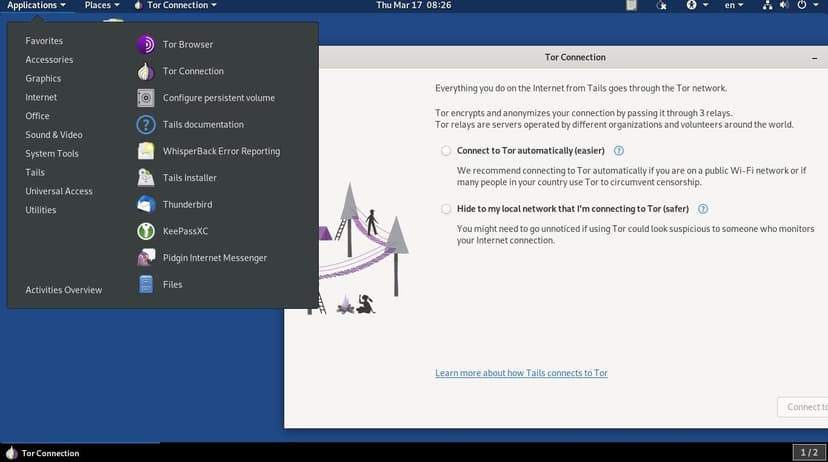Select the Tails category
The height and width of the screenshot is (462, 828).
pos(35,173)
